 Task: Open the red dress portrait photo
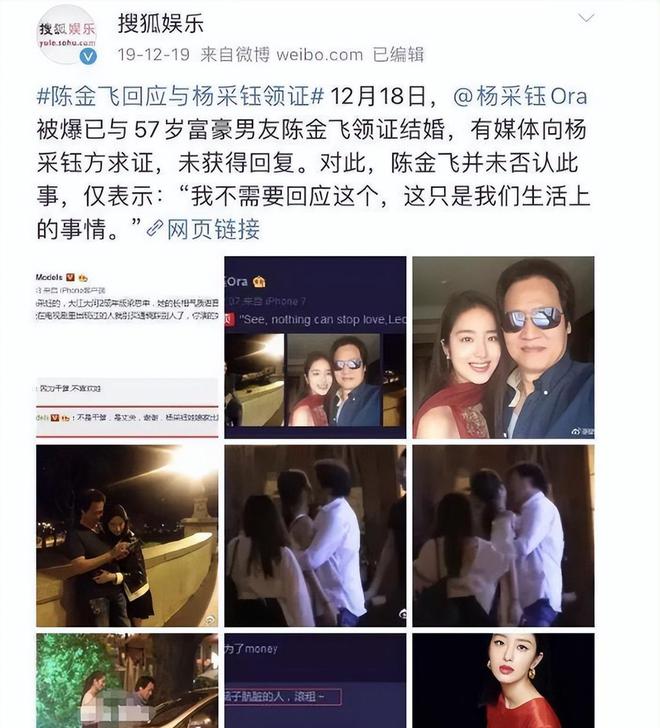coord(504,681)
